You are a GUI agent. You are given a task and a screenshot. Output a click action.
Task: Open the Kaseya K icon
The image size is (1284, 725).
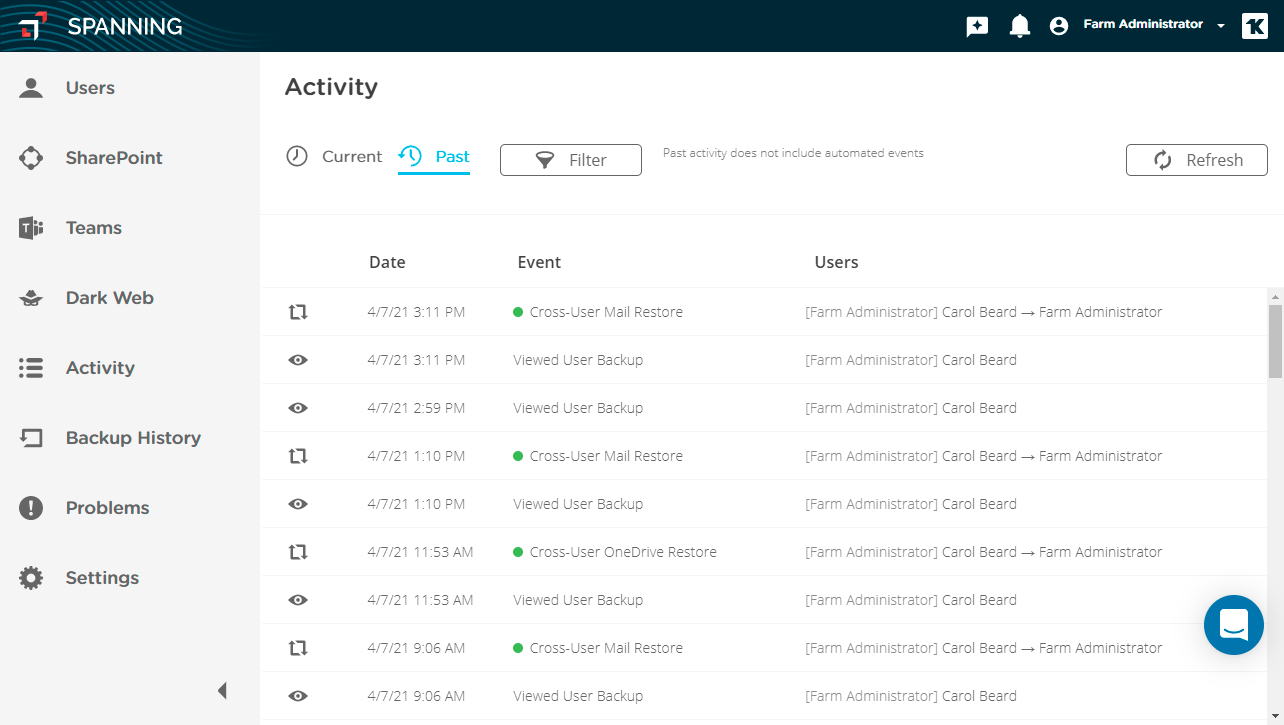[x=1254, y=26]
